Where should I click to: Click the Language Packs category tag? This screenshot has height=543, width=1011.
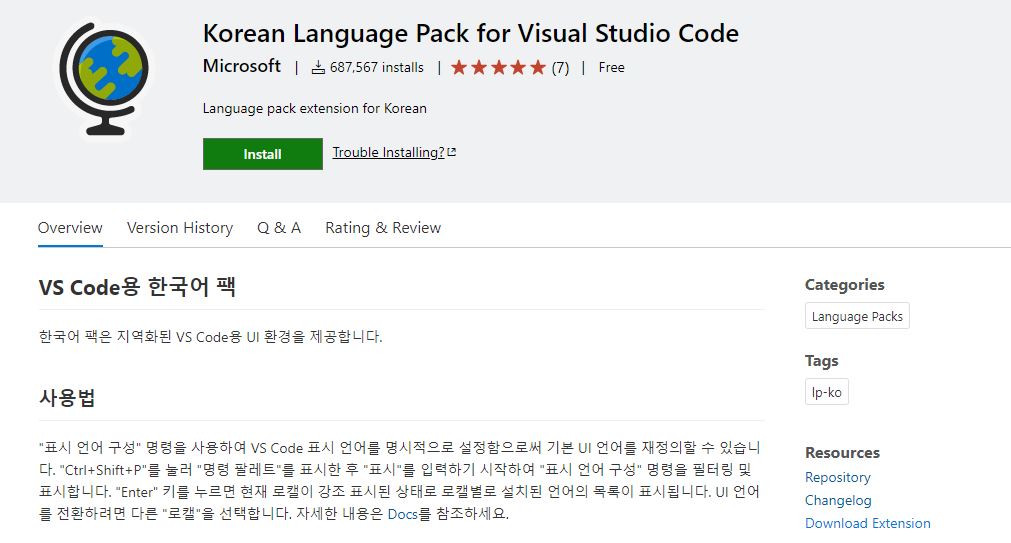click(857, 316)
